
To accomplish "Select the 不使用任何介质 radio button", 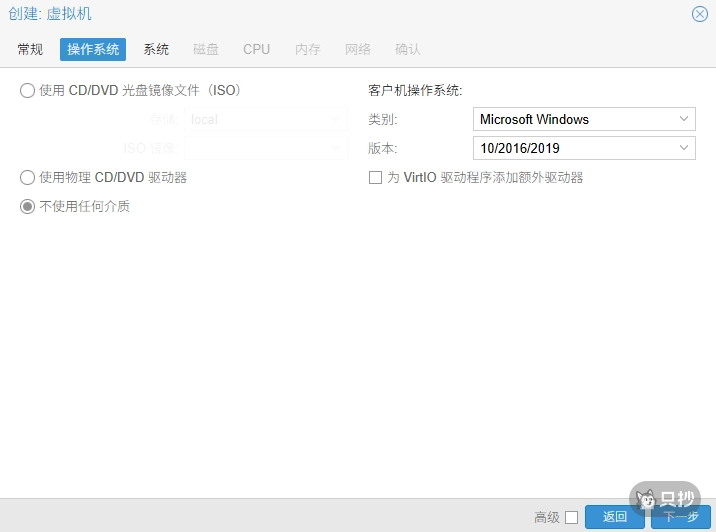I will 28,206.
